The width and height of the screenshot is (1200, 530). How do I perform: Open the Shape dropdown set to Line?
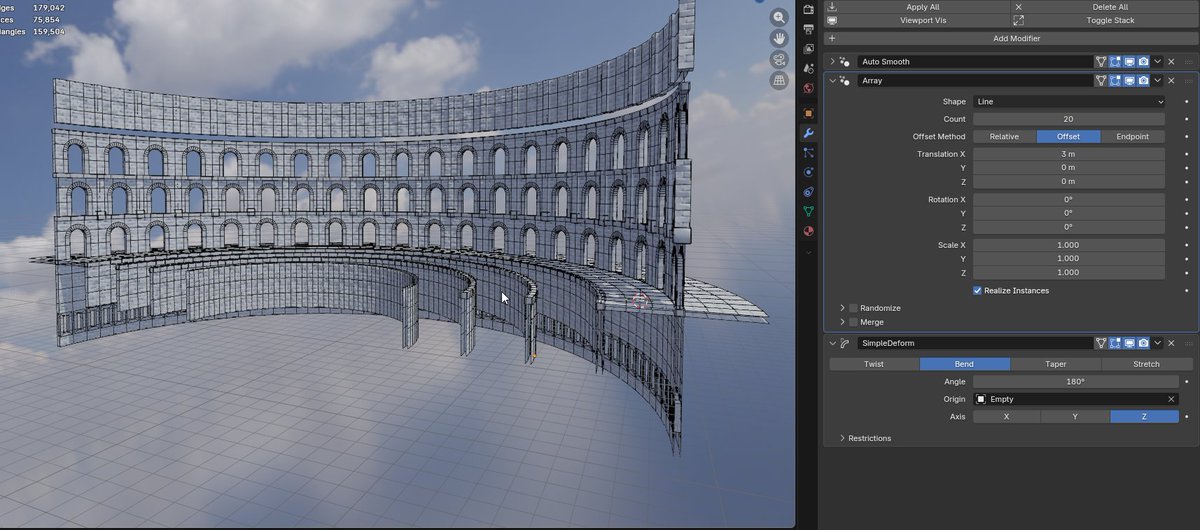(1069, 101)
